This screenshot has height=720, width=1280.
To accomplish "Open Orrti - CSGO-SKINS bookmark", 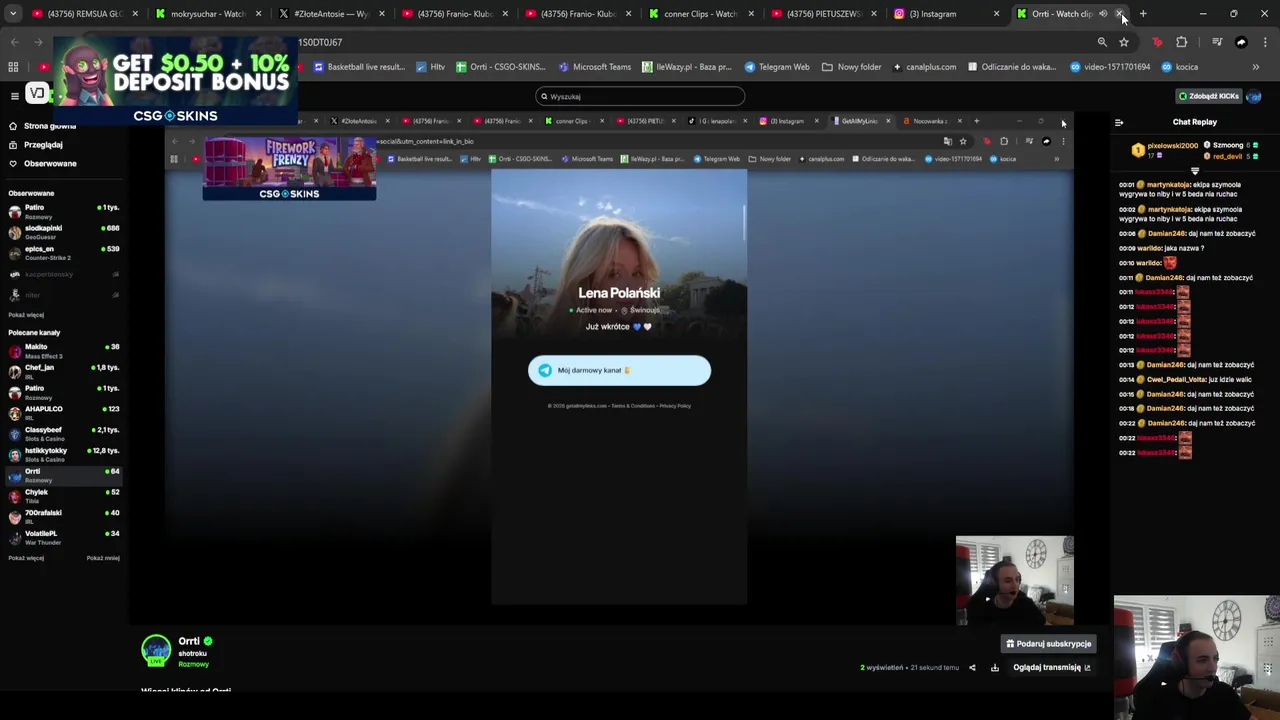I will (x=501, y=67).
